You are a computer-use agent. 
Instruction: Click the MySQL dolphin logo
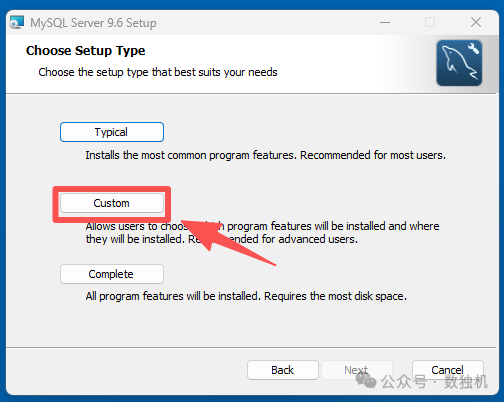coord(459,63)
